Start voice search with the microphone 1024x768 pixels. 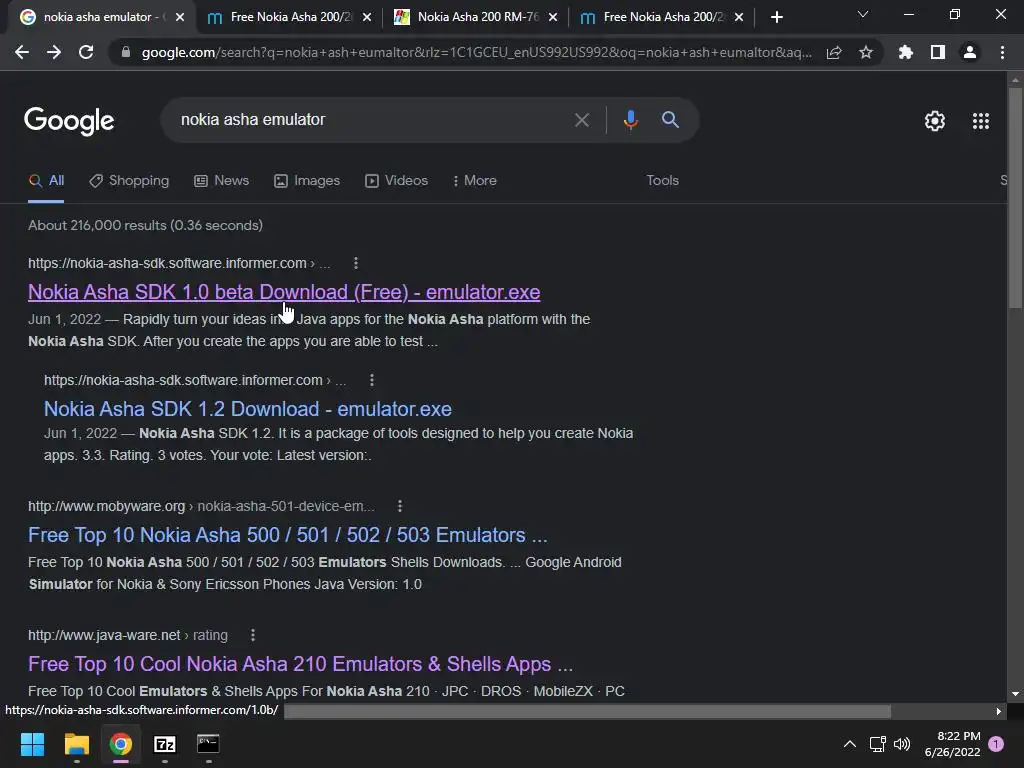tap(630, 120)
